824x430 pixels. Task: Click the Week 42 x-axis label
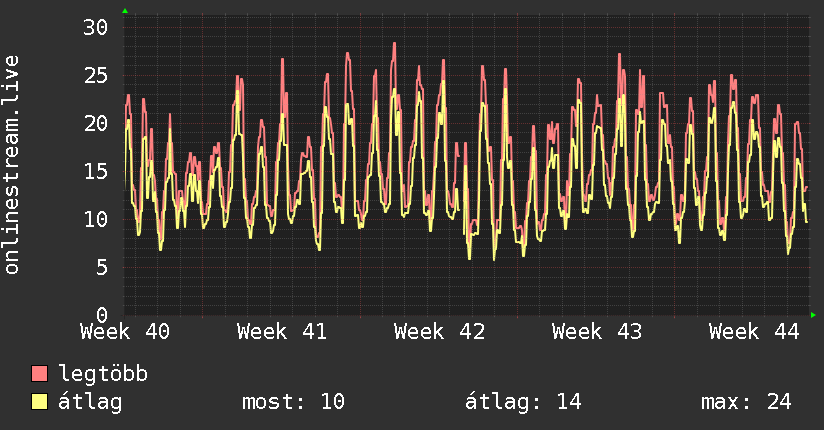[440, 332]
